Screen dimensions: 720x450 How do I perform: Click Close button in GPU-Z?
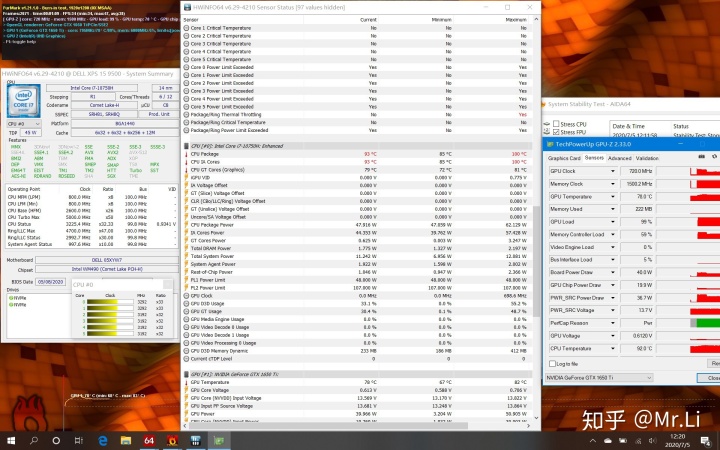710,377
